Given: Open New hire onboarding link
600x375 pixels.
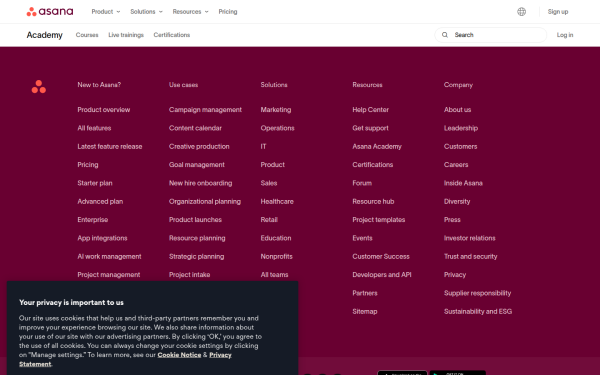Looking at the screenshot, I should pos(201,183).
